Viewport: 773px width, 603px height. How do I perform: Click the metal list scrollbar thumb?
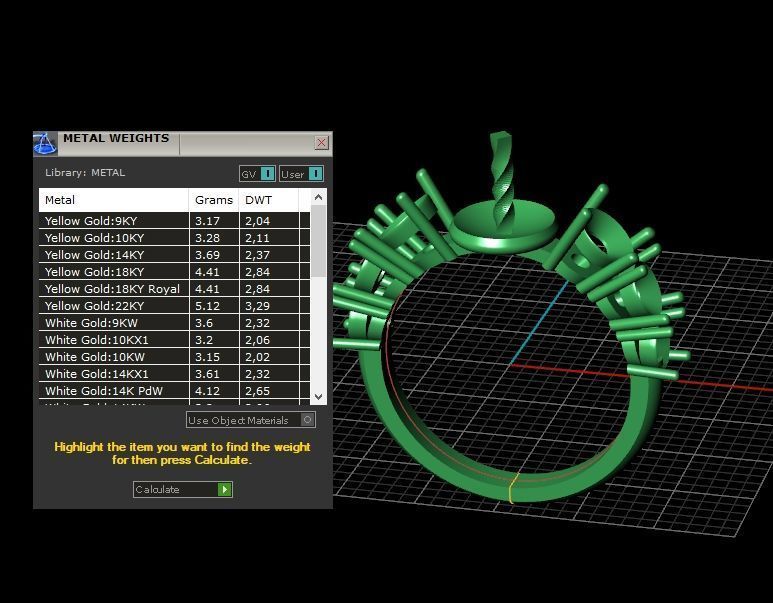pos(318,241)
